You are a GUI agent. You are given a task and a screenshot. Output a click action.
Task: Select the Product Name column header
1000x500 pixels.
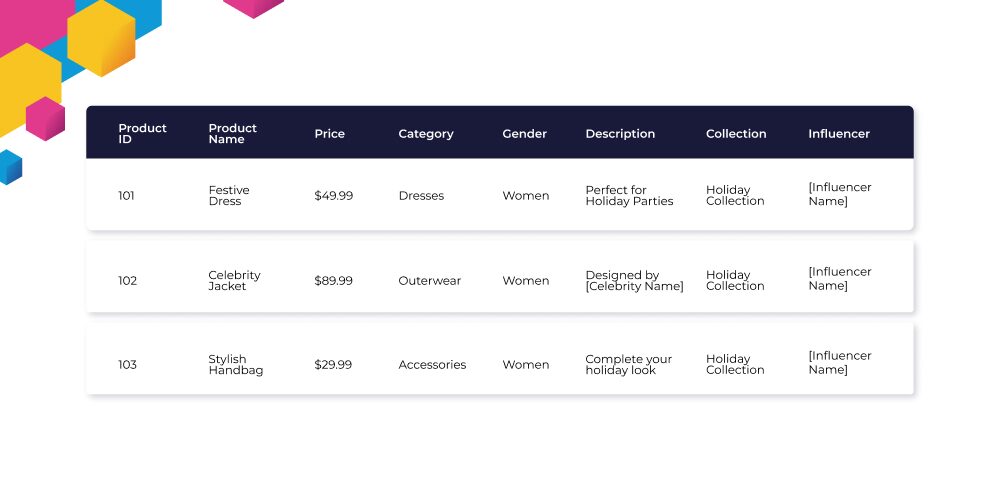(232, 133)
